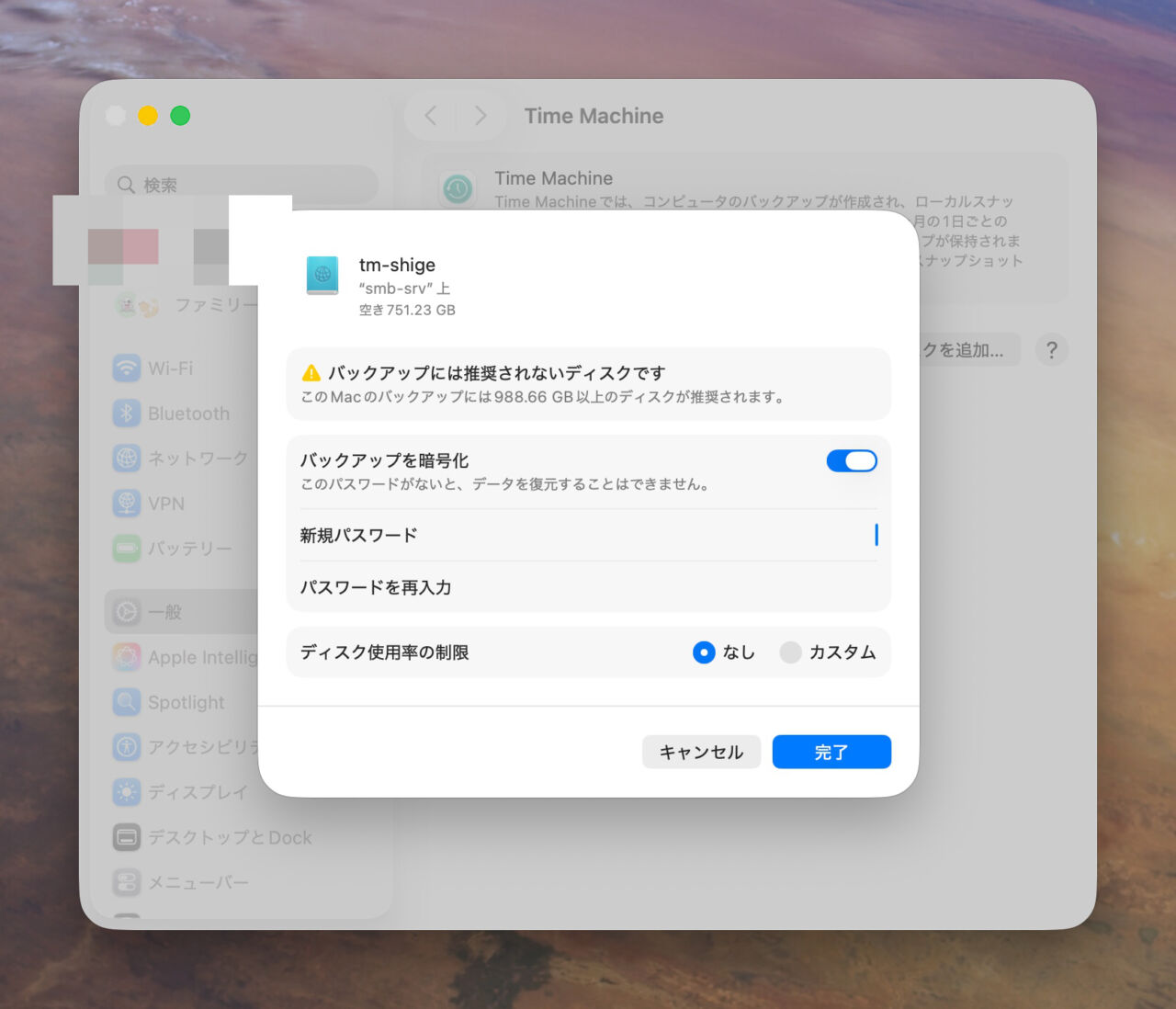This screenshot has width=1176, height=1009.
Task: Click the Time Machine clock icon
Action: coord(458,189)
